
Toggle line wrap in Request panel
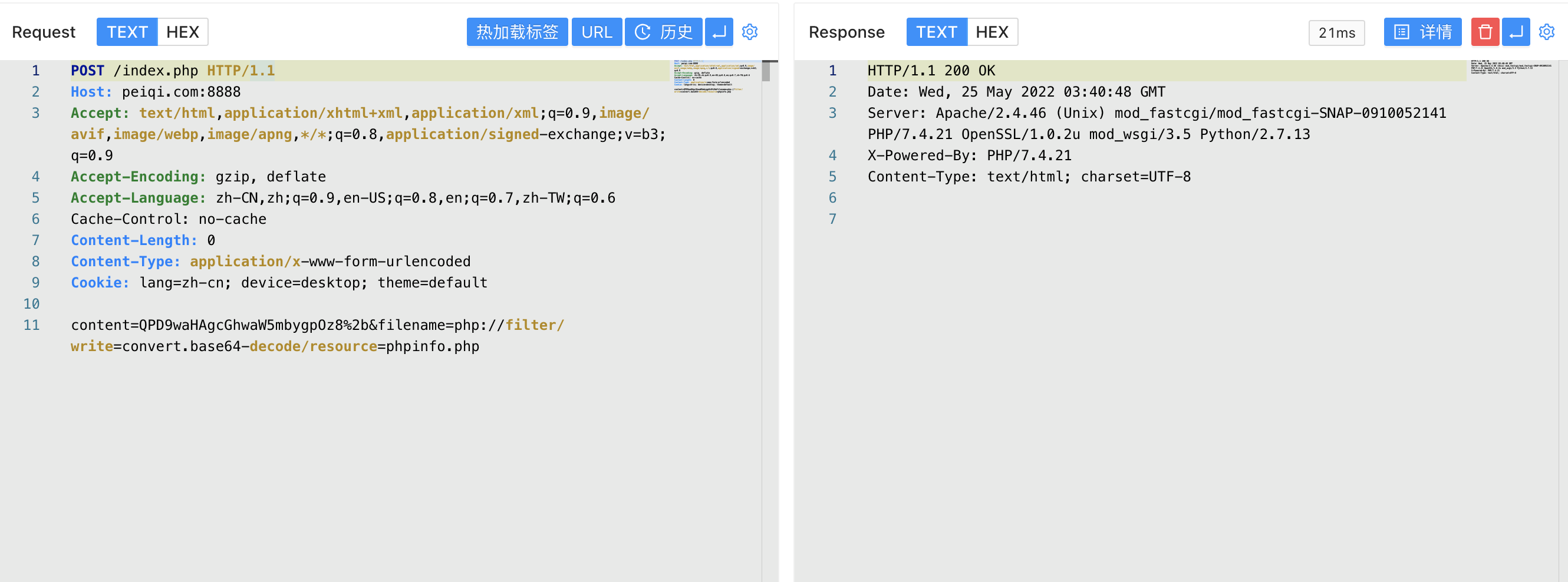pyautogui.click(x=719, y=32)
